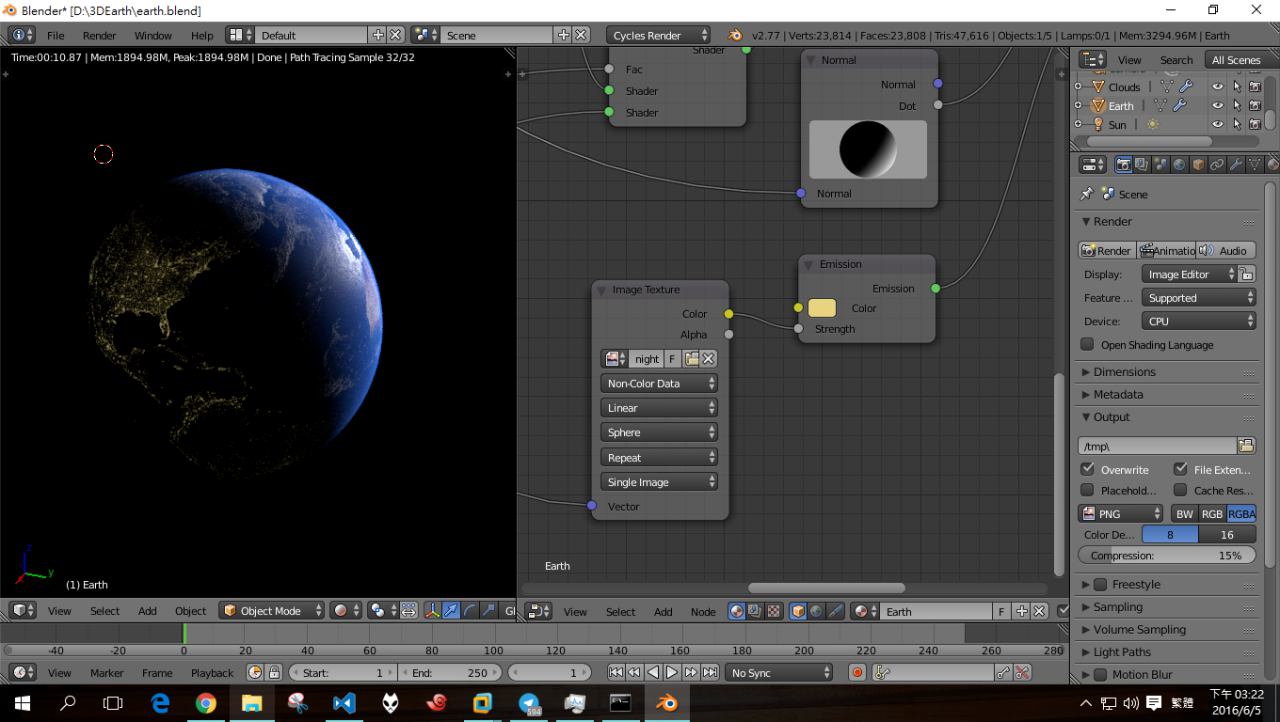The width and height of the screenshot is (1280, 722).
Task: Unlink the night image with the X icon
Action: (708, 359)
